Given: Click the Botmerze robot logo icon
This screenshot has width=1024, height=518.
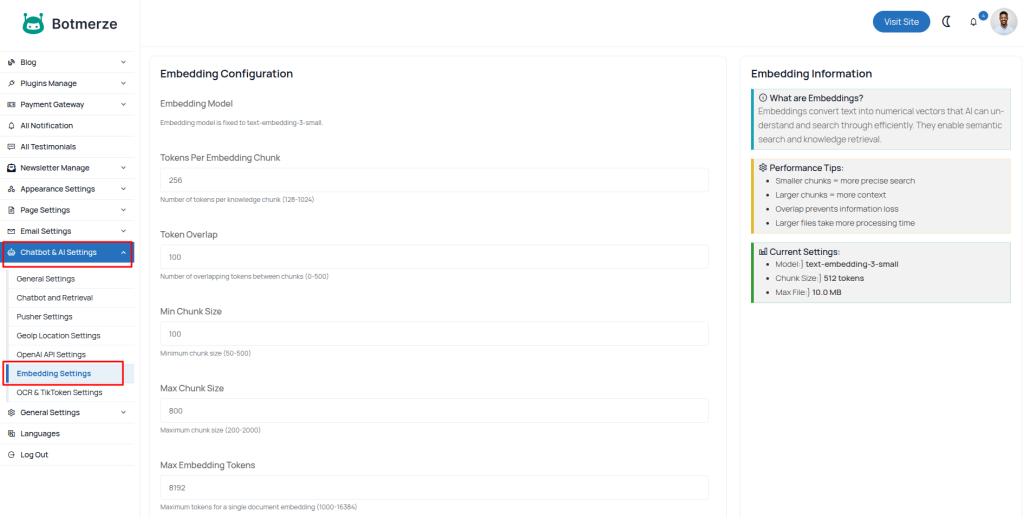Looking at the screenshot, I should point(33,22).
